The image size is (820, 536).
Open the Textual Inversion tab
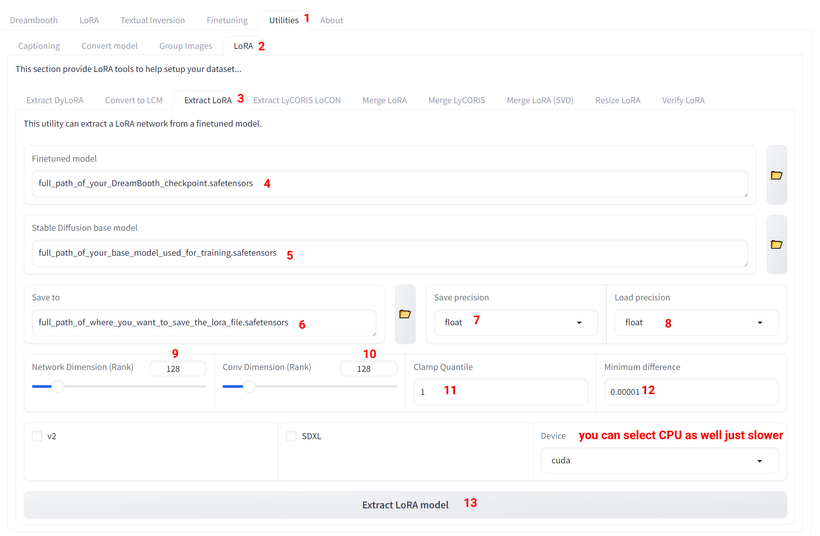coord(153,20)
